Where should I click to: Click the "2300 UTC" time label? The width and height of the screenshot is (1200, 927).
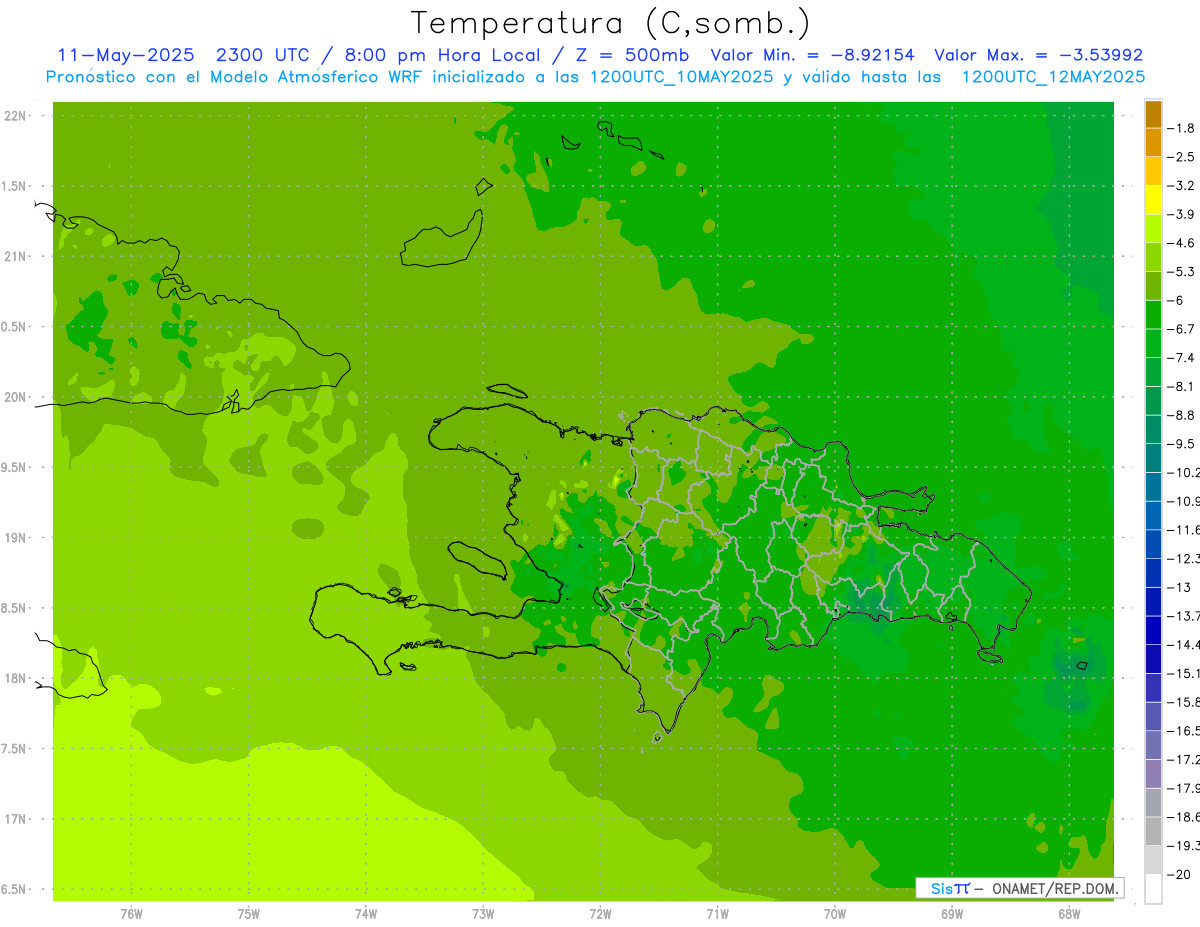coord(262,55)
